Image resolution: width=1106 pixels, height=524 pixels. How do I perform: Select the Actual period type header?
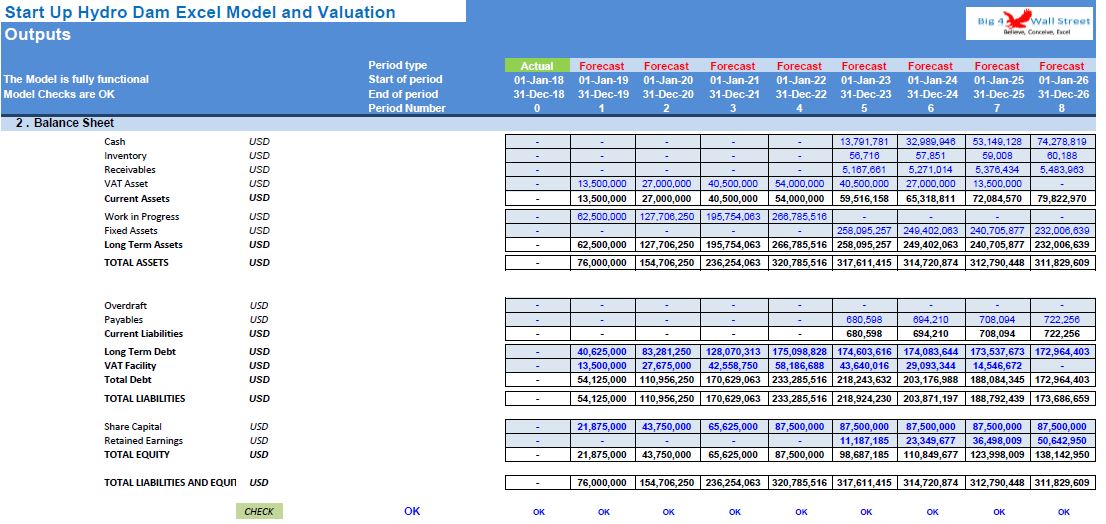point(537,66)
